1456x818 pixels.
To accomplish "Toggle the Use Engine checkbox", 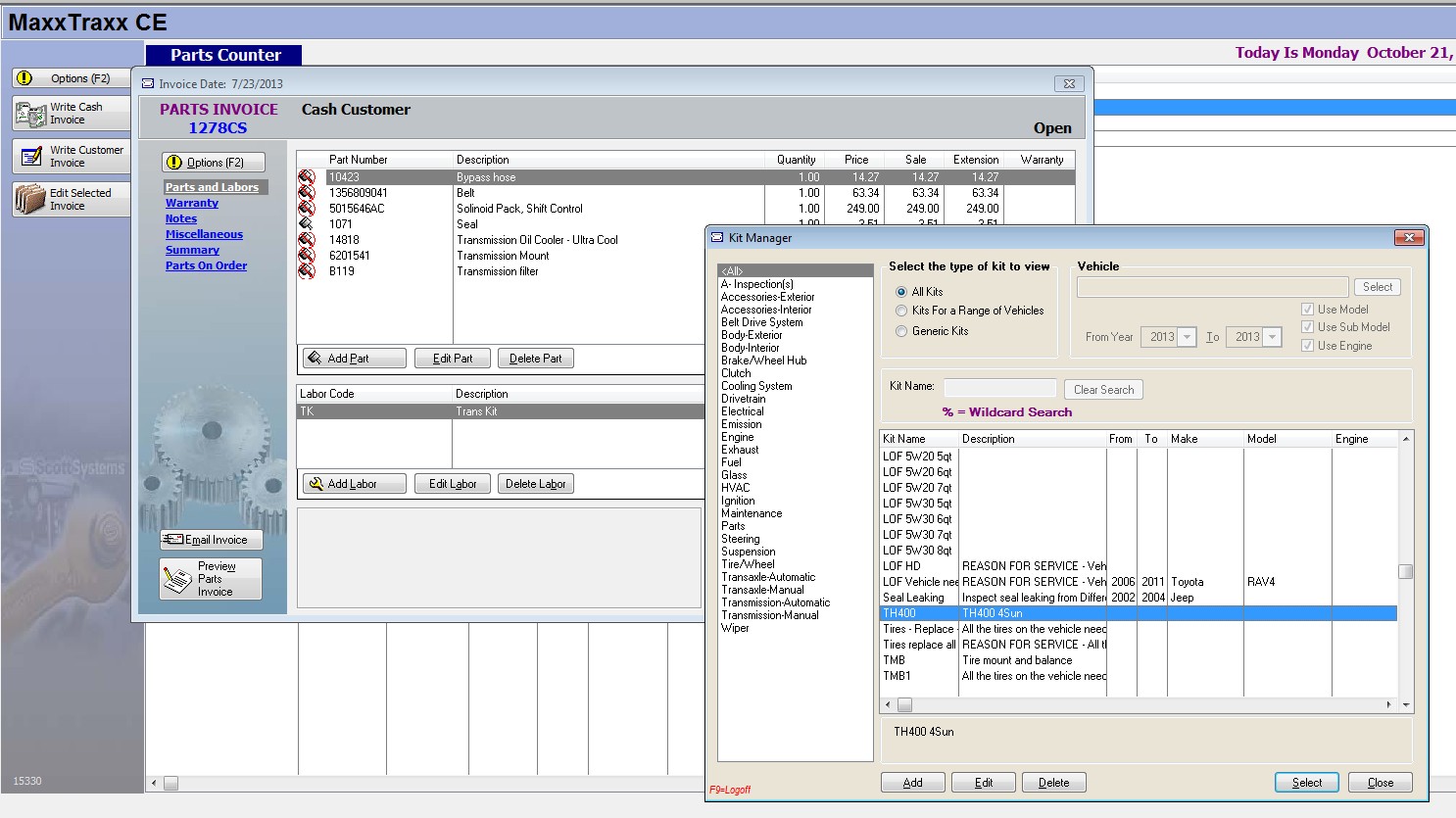I will point(1307,346).
